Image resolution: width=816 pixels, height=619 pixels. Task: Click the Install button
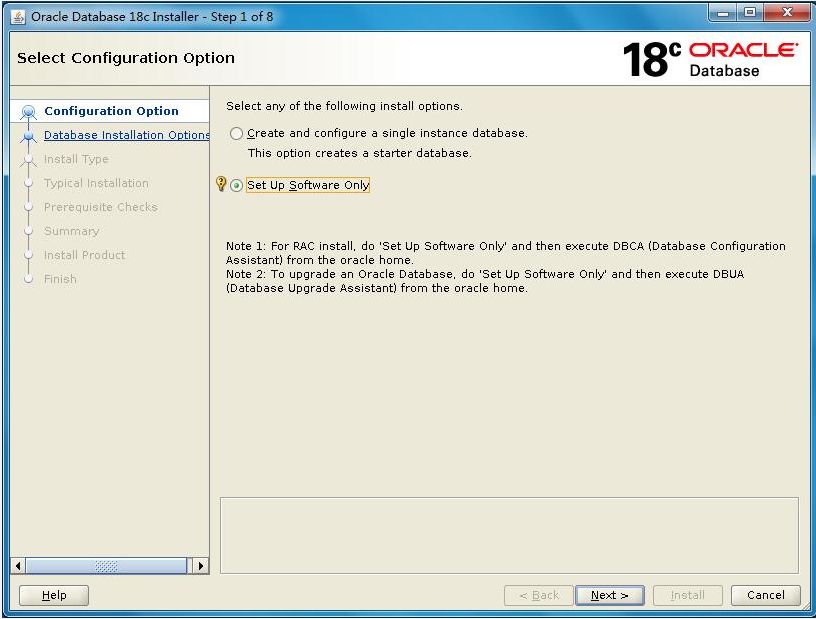coord(687,595)
